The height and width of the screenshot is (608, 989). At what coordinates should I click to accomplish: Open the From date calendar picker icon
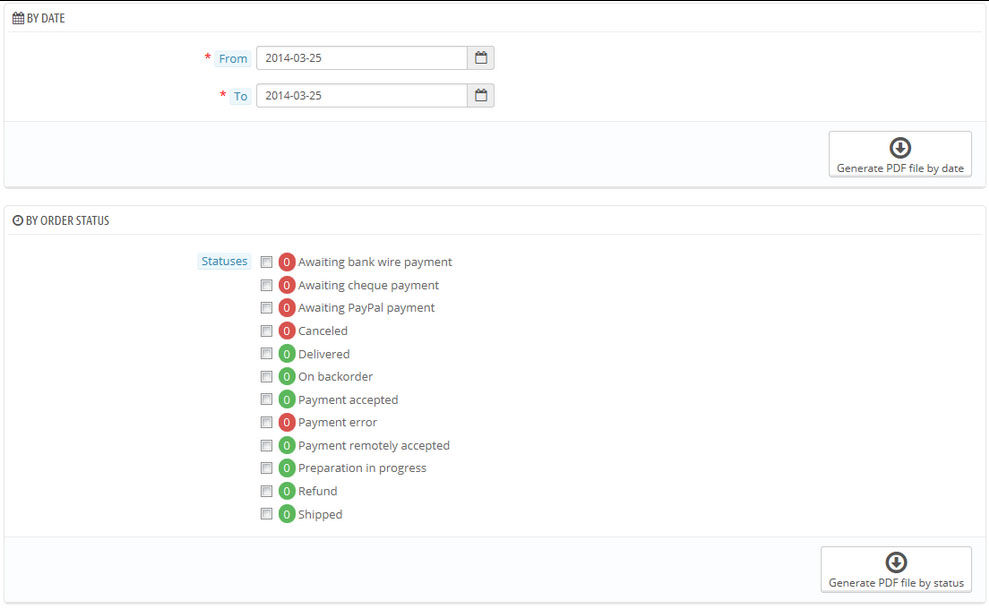481,58
